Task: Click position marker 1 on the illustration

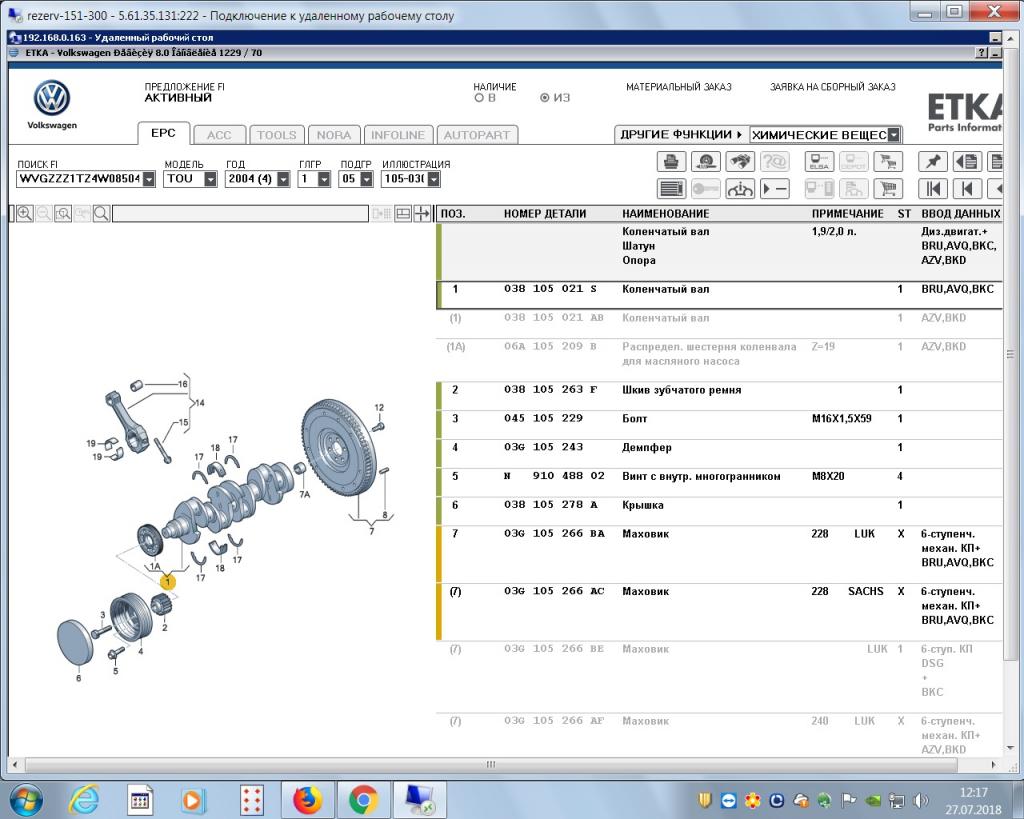Action: tap(168, 581)
